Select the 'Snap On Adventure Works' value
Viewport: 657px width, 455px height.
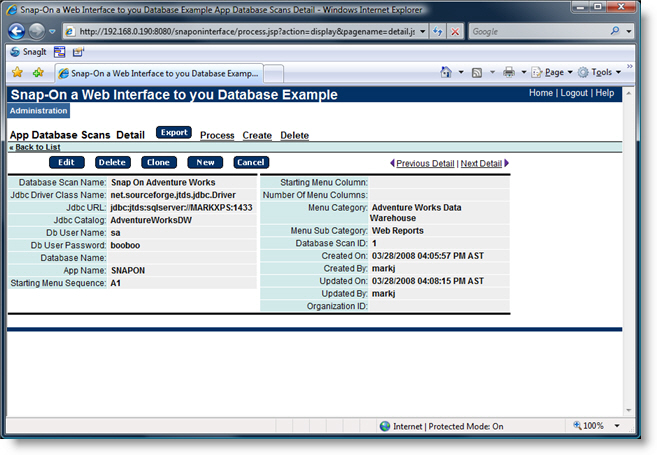163,183
